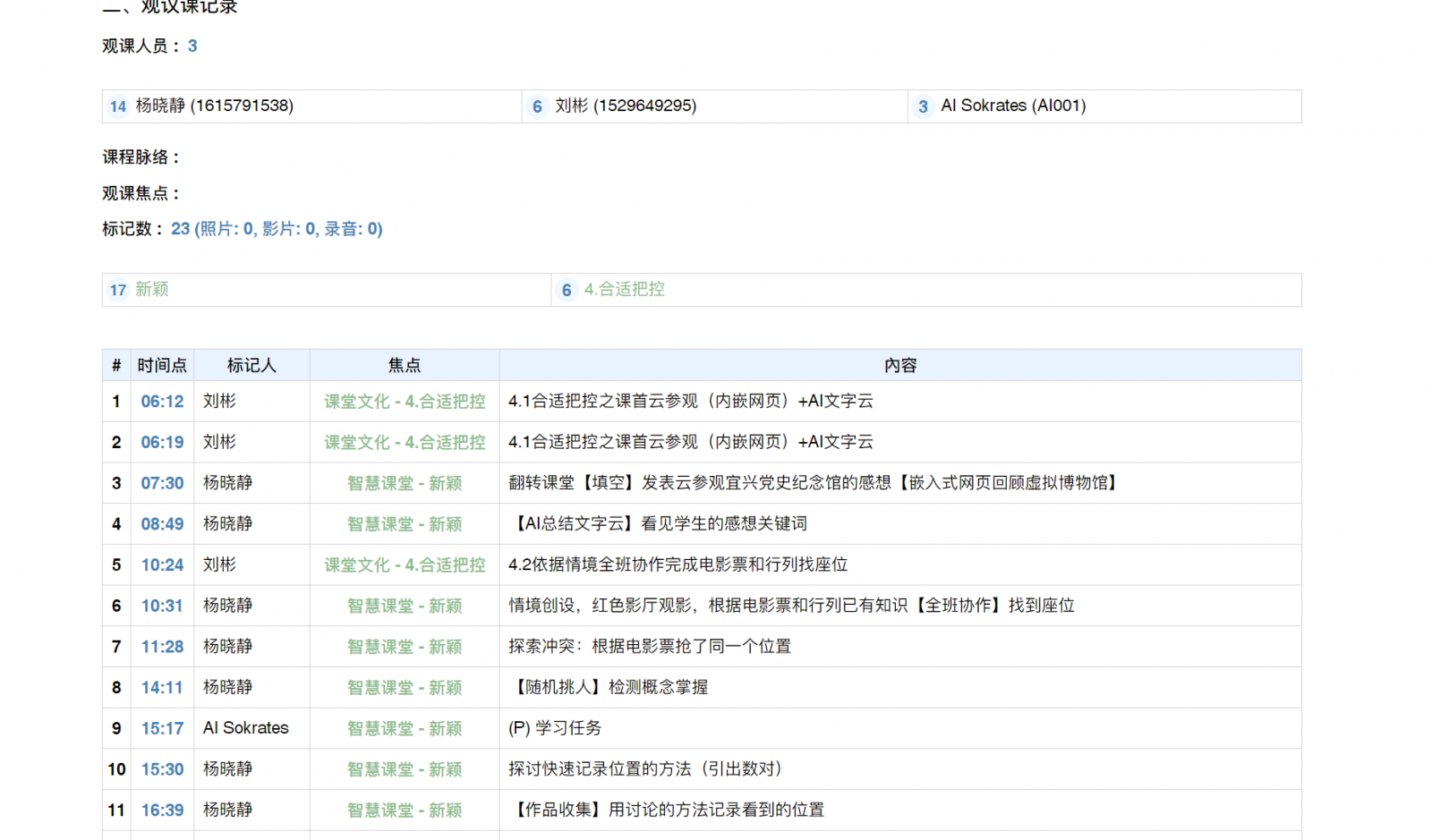Select the 新颖 focus tag filter
The width and height of the screenshot is (1432, 840).
(152, 289)
